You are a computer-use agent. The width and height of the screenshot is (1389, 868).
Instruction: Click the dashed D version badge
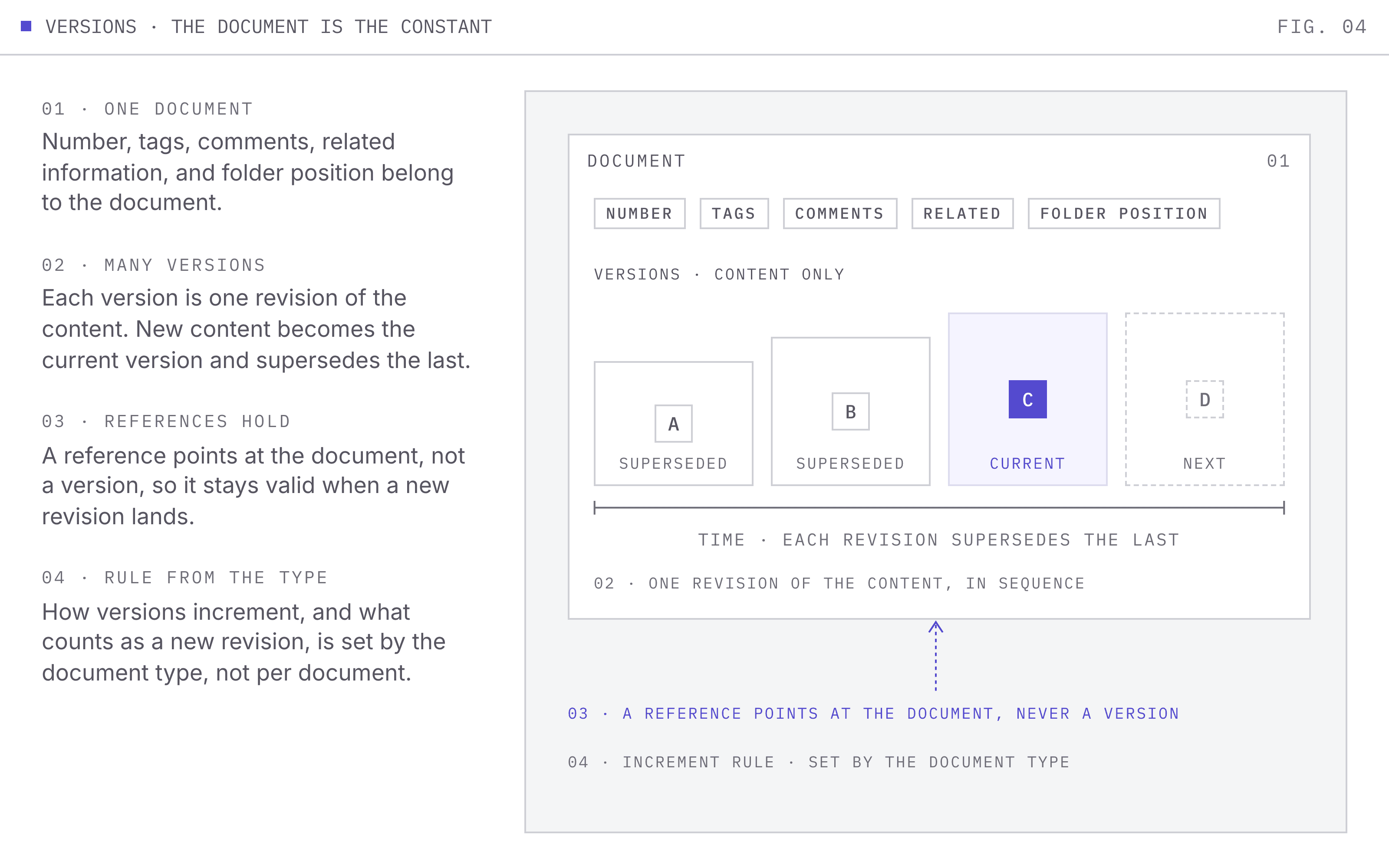pyautogui.click(x=1205, y=399)
